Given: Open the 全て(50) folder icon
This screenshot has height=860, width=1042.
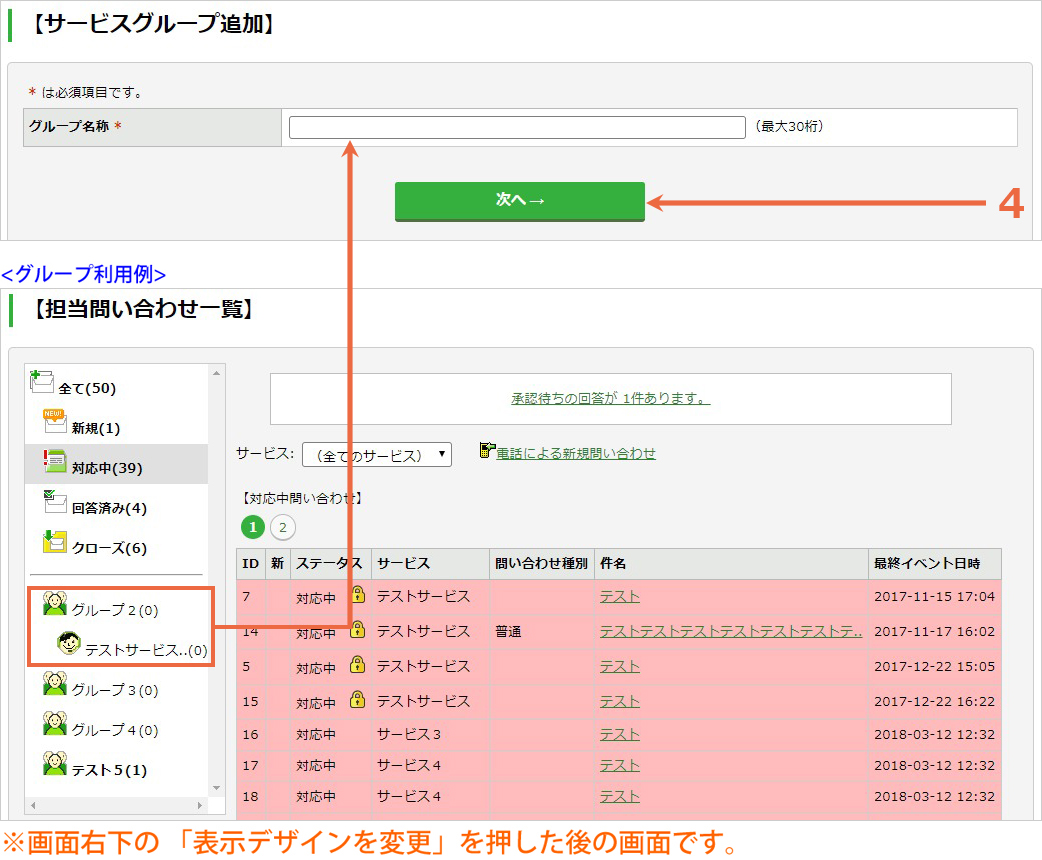Looking at the screenshot, I should coord(42,382).
